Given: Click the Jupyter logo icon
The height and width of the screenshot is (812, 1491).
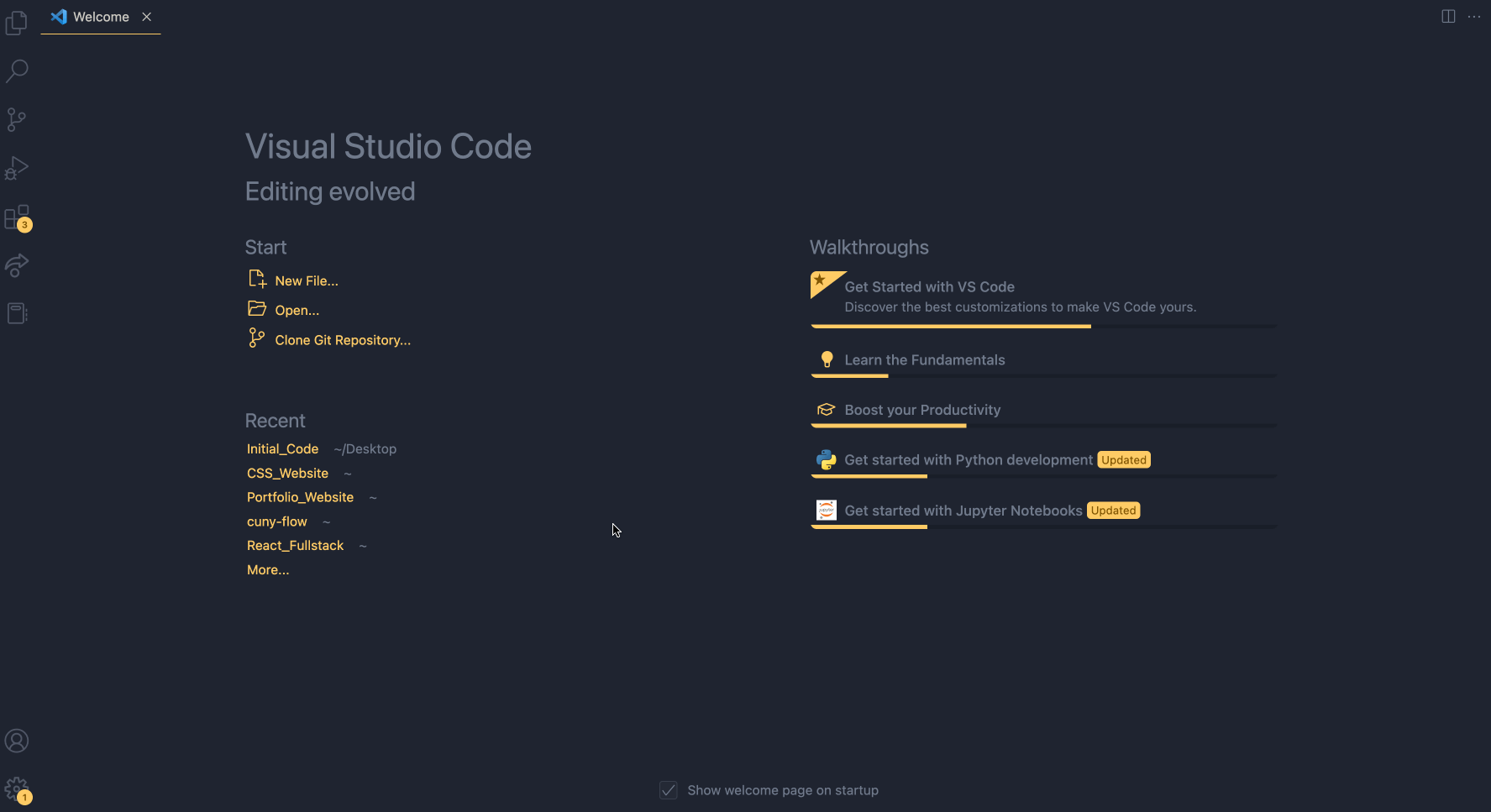Looking at the screenshot, I should (x=827, y=511).
